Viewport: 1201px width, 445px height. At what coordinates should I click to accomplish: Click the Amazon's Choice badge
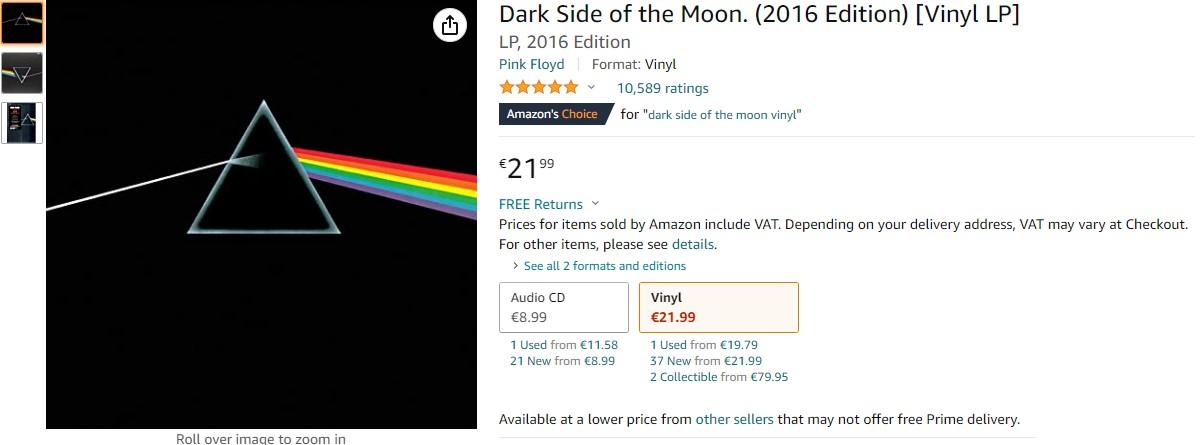point(552,114)
